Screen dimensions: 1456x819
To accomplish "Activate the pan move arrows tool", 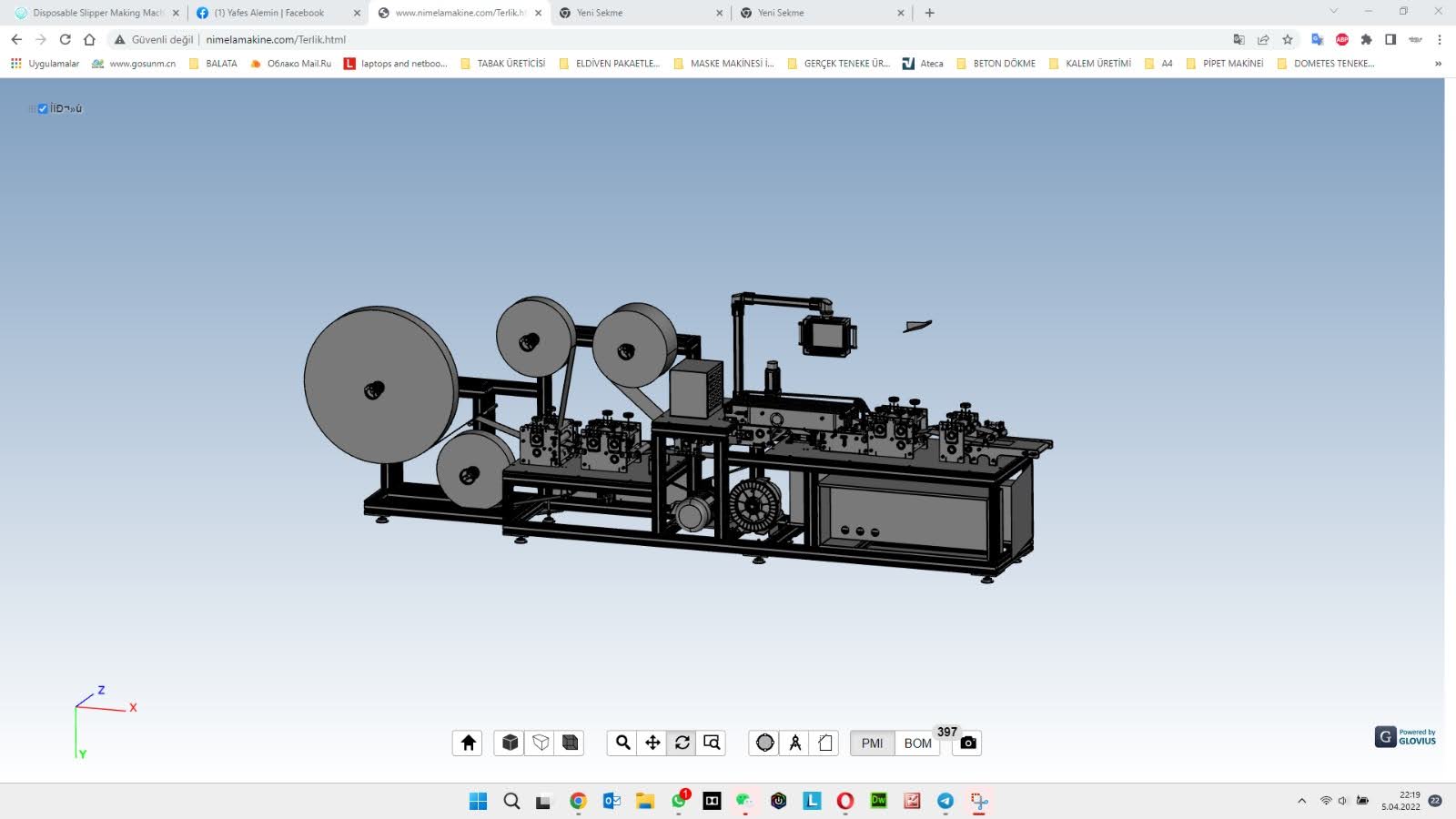I will pos(652,743).
